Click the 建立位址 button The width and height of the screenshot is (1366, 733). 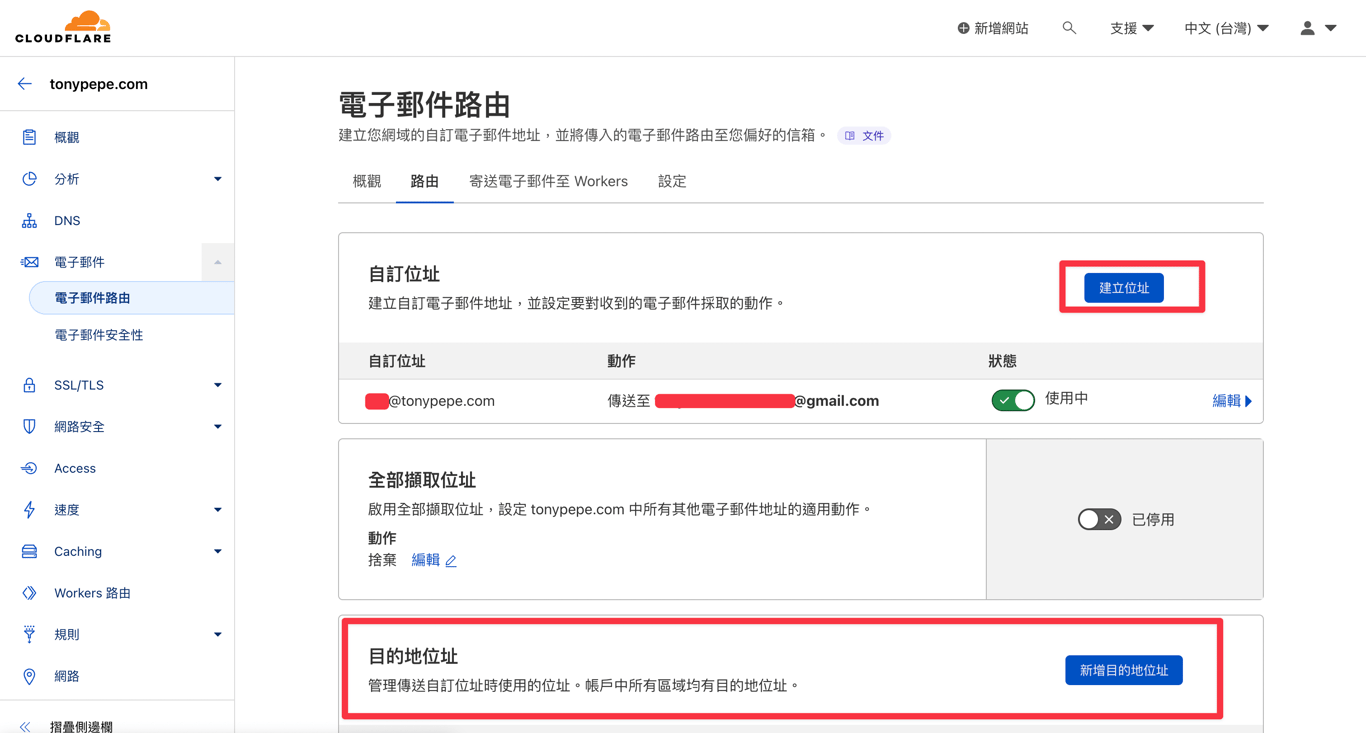(1124, 288)
